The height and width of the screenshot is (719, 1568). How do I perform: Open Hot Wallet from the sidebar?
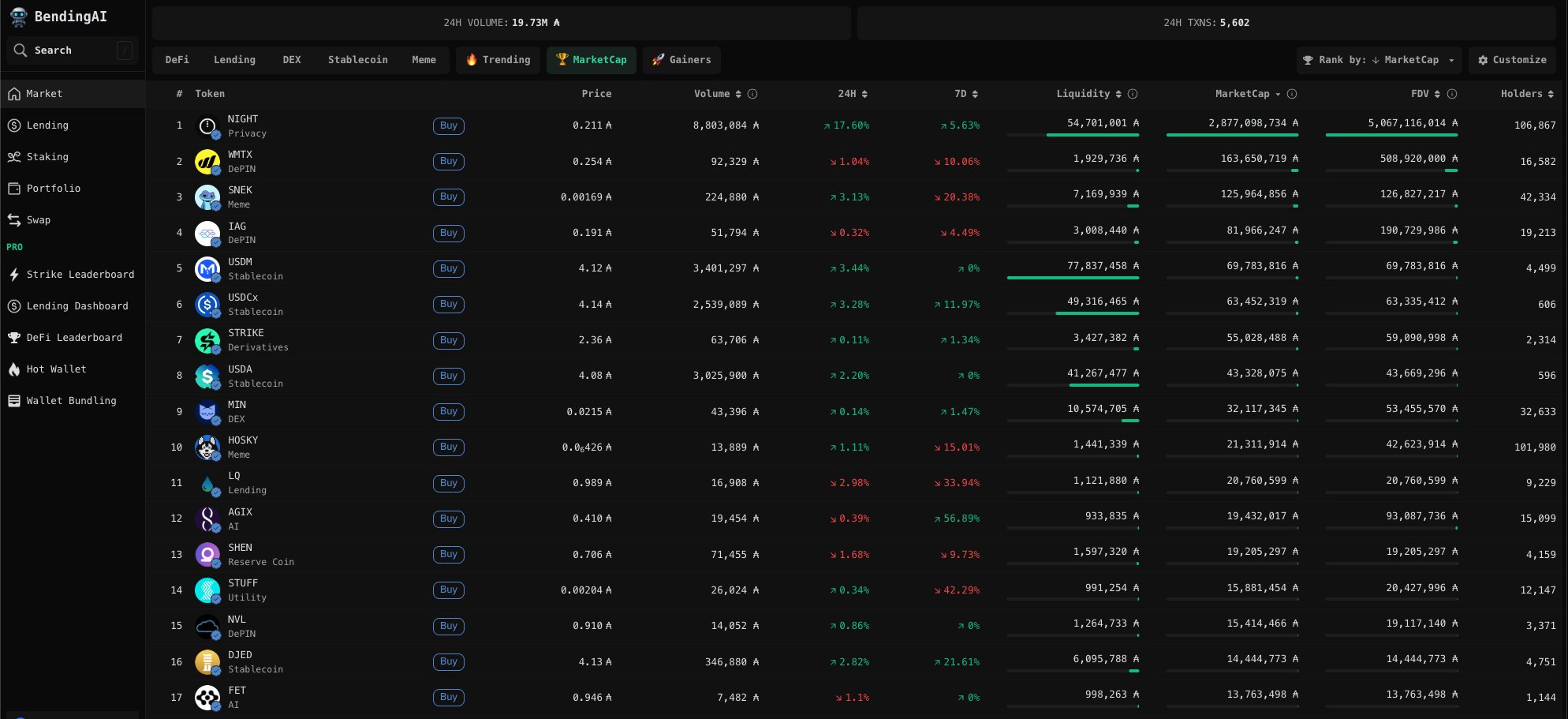56,369
